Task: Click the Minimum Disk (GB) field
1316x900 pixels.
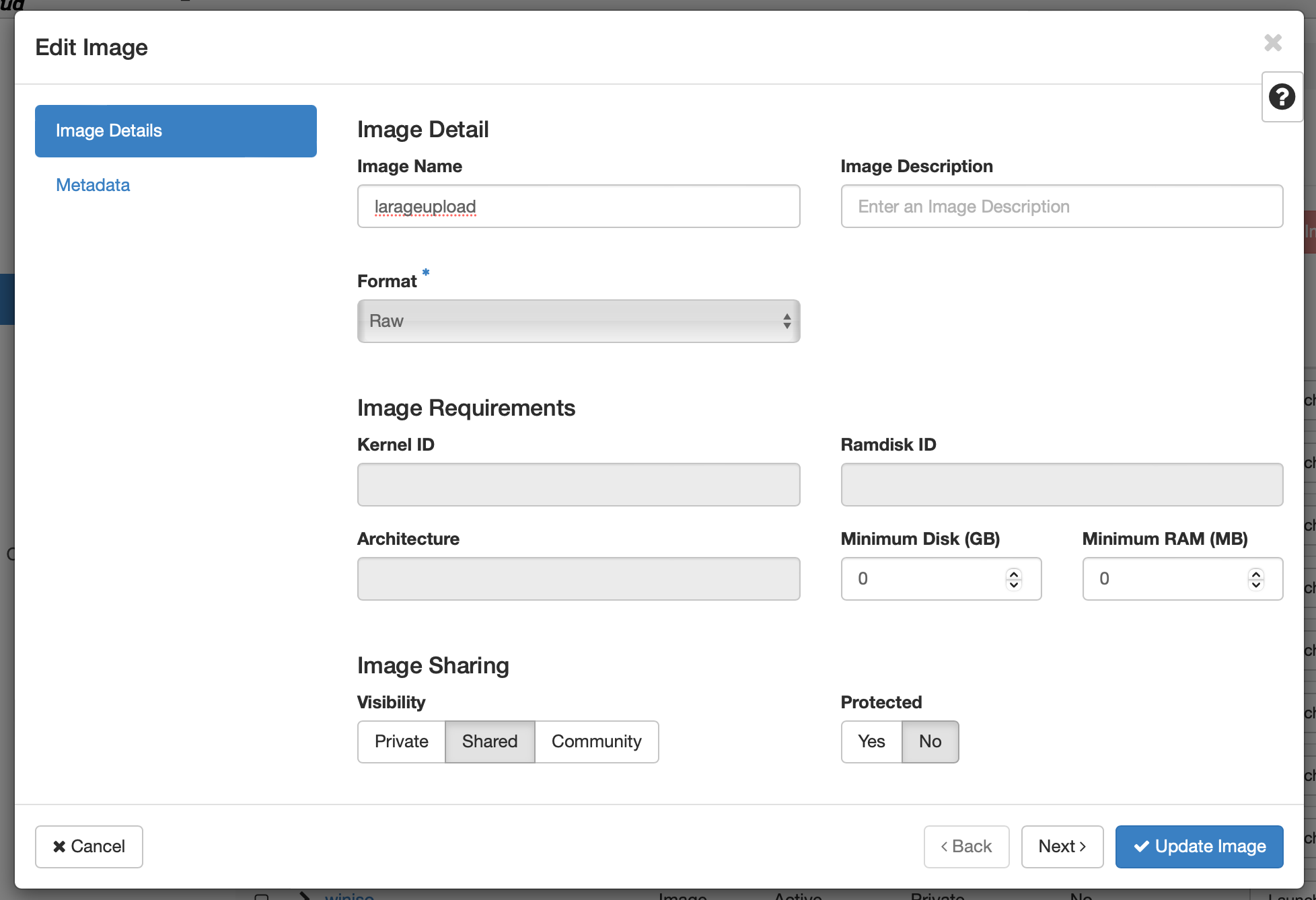Action: (x=941, y=578)
